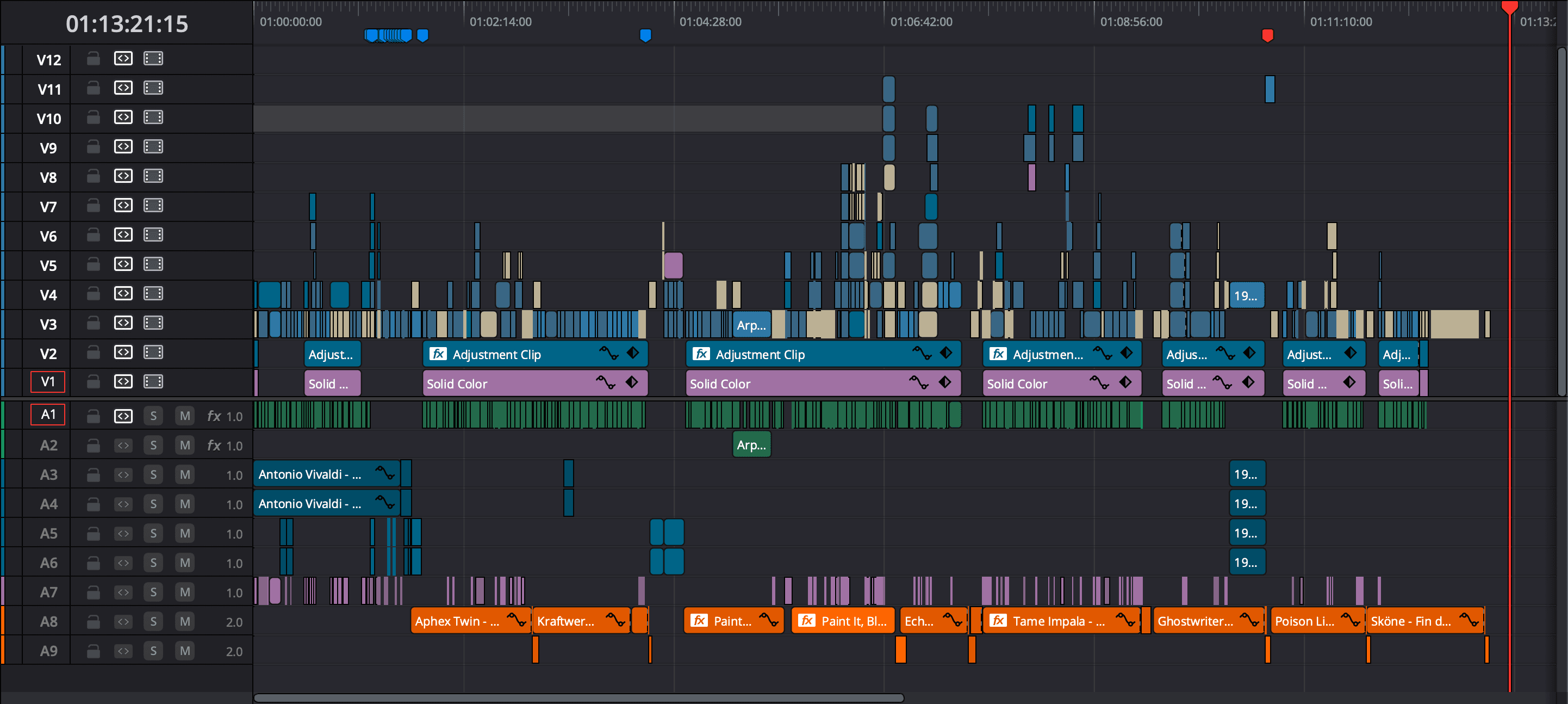The width and height of the screenshot is (1568, 704).
Task: Select the Ech... audio clip on A8
Action: pos(933,621)
